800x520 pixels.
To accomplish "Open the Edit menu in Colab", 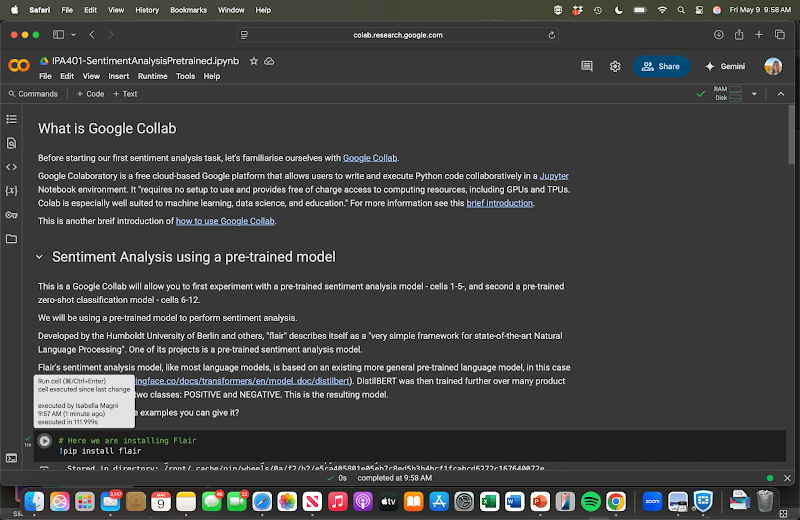I will point(67,76).
